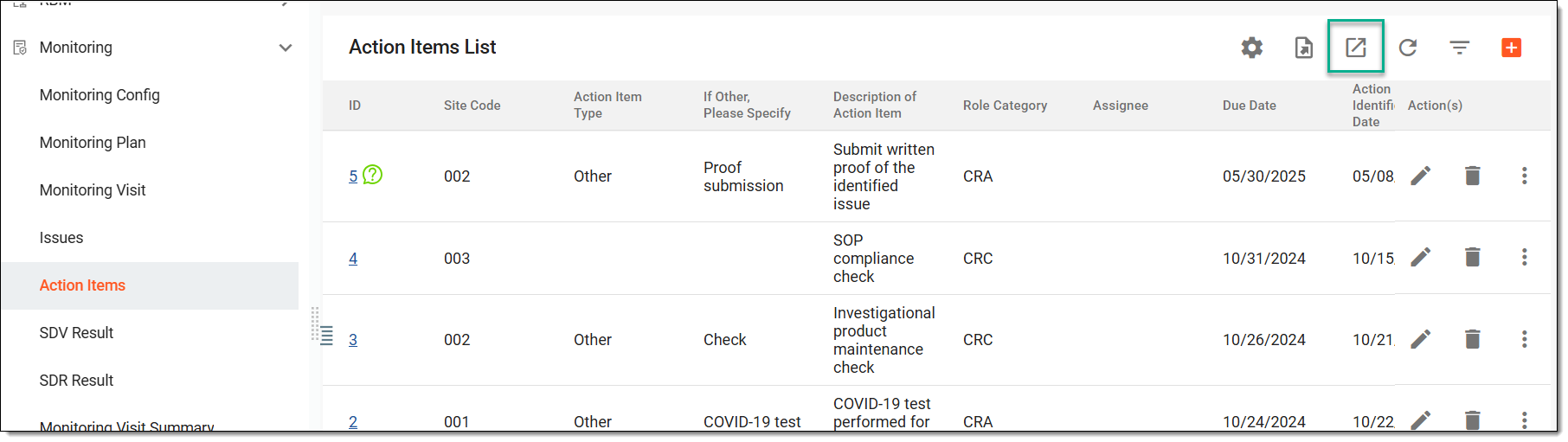Viewport: 1568px width, 442px height.
Task: Click the green question mark beside ID 5
Action: pyautogui.click(x=372, y=175)
